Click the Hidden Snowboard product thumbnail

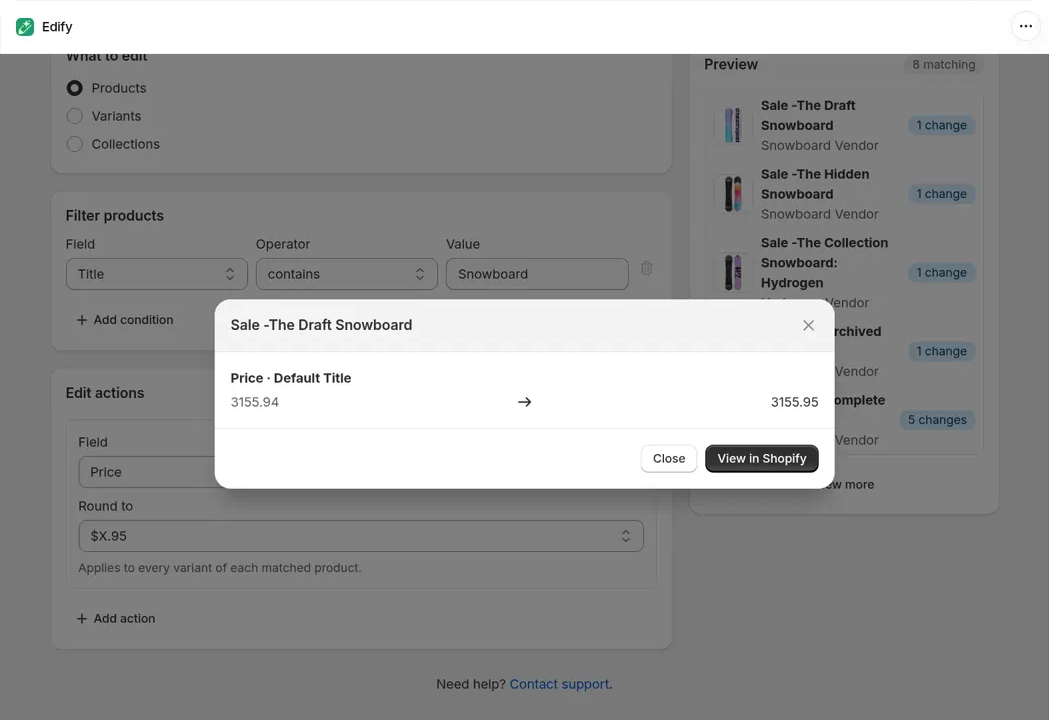click(733, 194)
